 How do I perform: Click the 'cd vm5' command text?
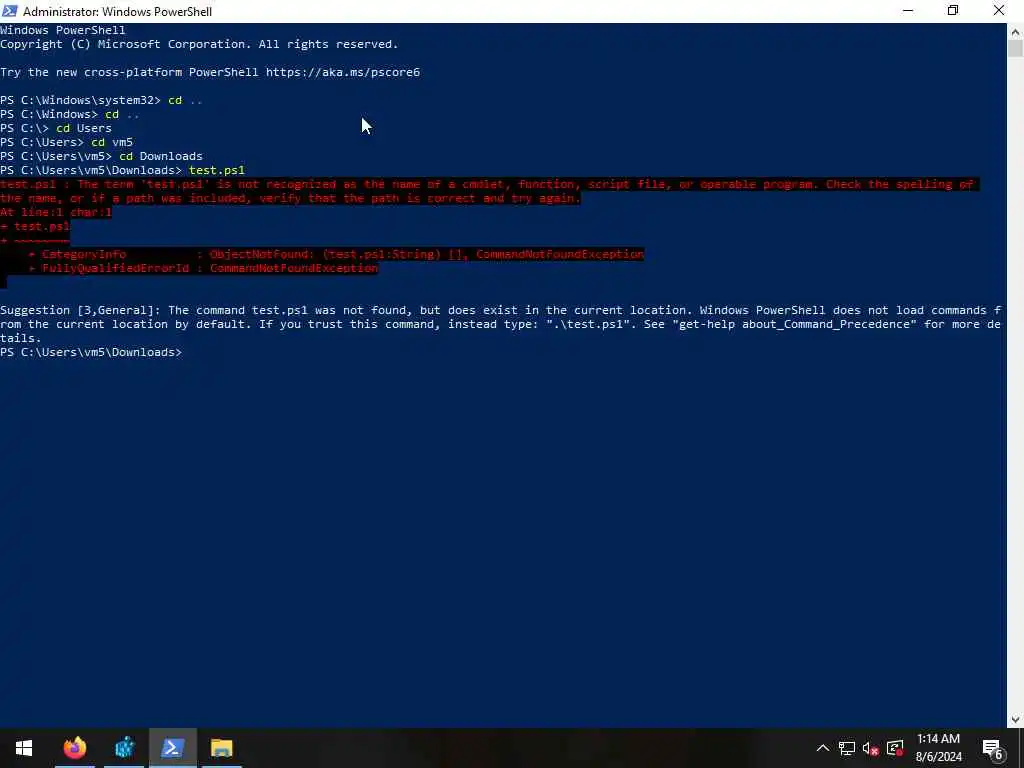click(x=112, y=142)
